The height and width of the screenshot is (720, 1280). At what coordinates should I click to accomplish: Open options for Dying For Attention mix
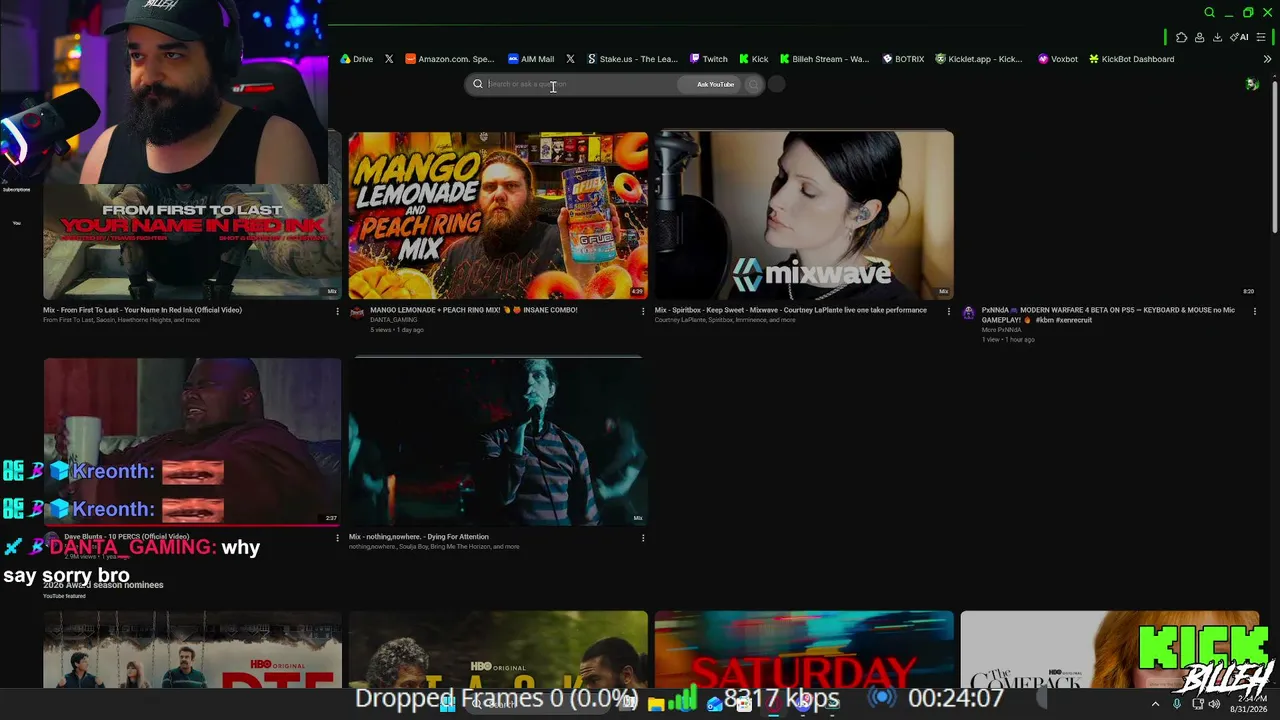pos(643,538)
